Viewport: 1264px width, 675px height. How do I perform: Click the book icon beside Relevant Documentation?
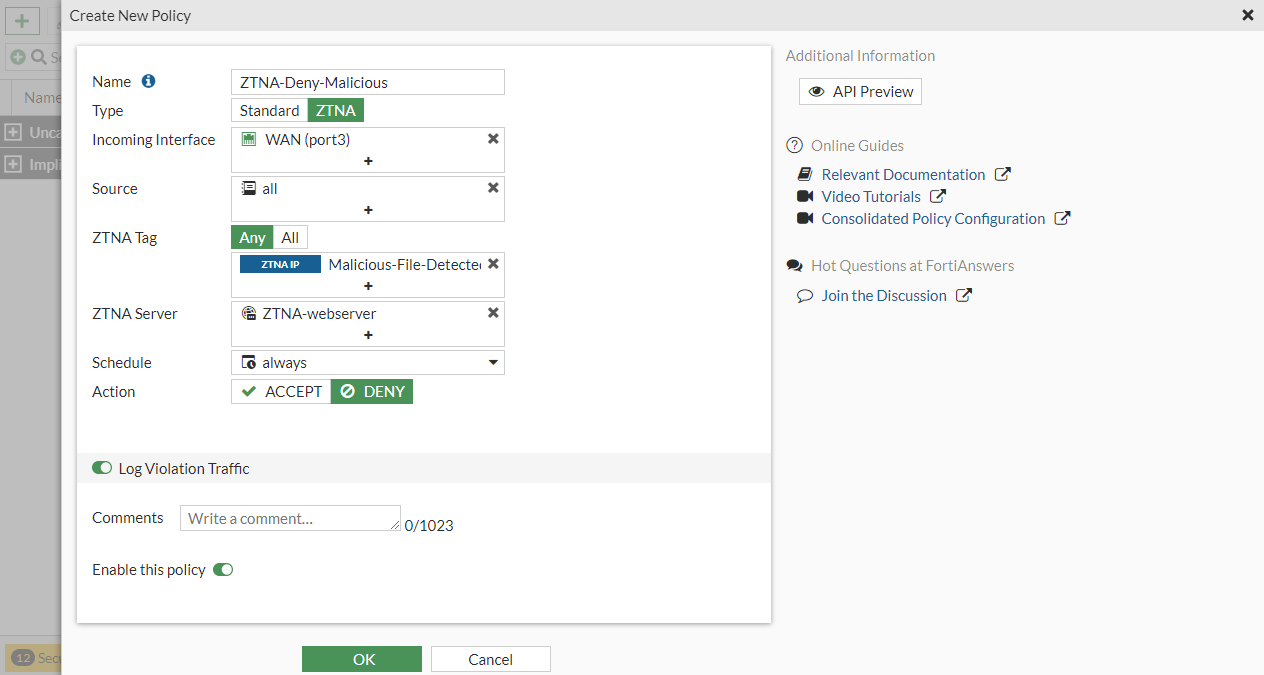pos(805,174)
